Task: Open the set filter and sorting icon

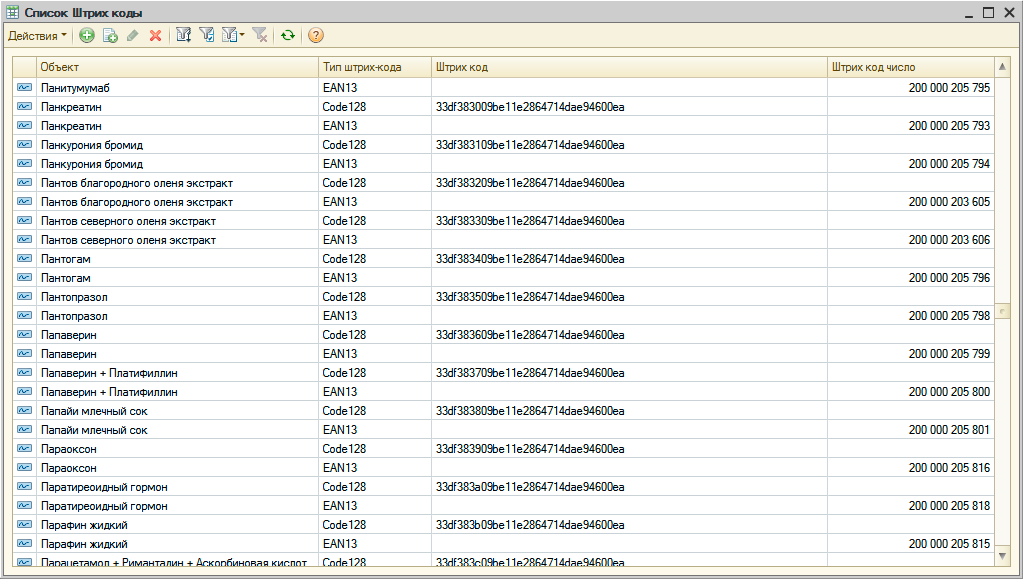Action: tap(184, 36)
